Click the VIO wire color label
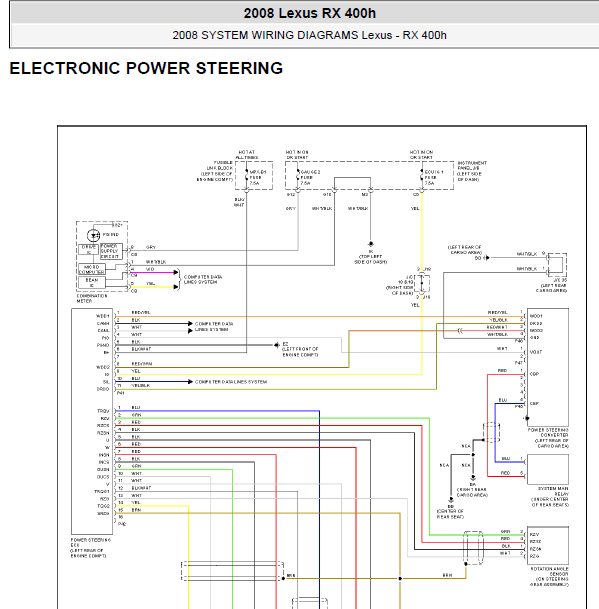Viewport: 599px width, 609px height. pos(150,269)
